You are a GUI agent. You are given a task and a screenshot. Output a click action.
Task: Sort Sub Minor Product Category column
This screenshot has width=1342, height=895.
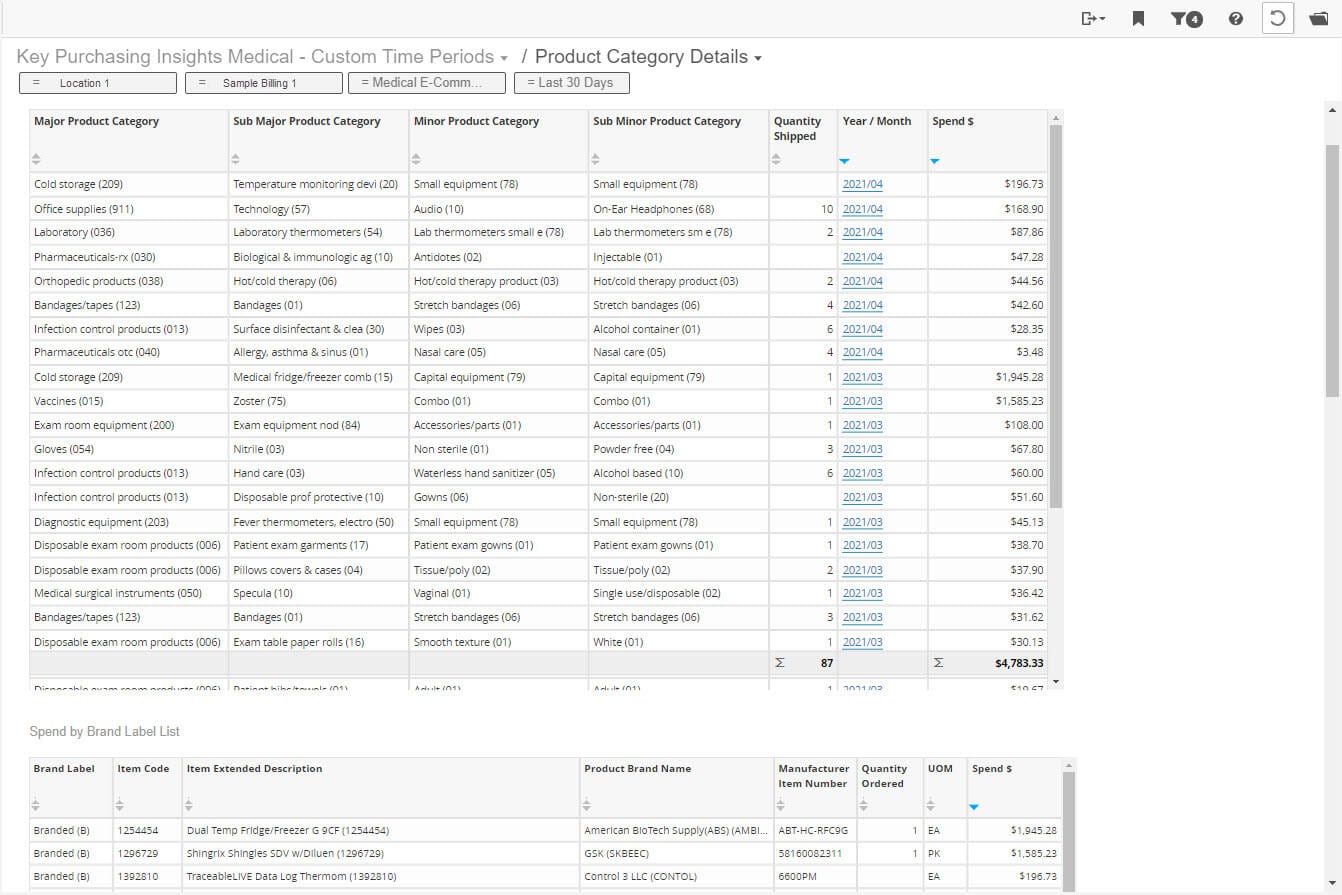pyautogui.click(x=596, y=159)
